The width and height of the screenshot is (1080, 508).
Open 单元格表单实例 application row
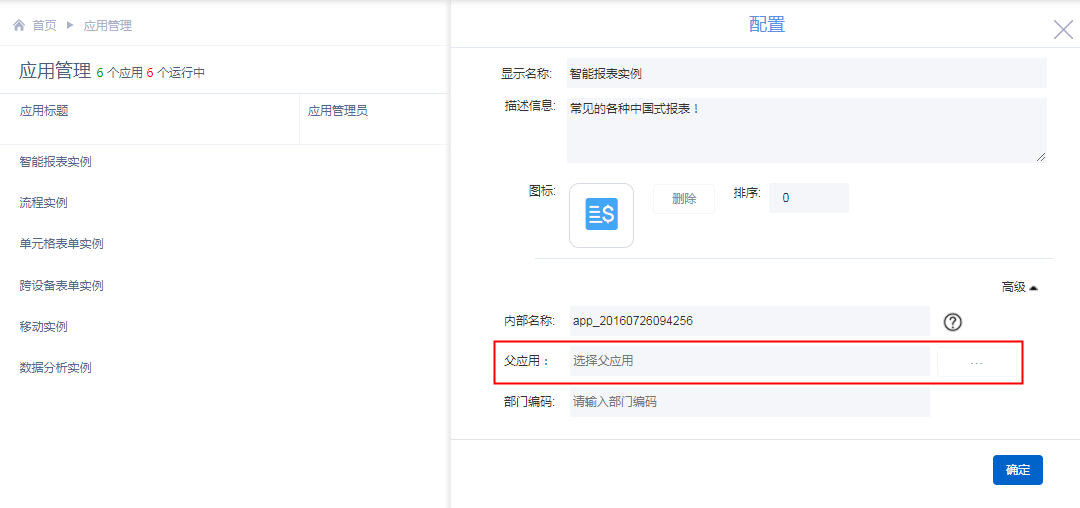(x=62, y=244)
